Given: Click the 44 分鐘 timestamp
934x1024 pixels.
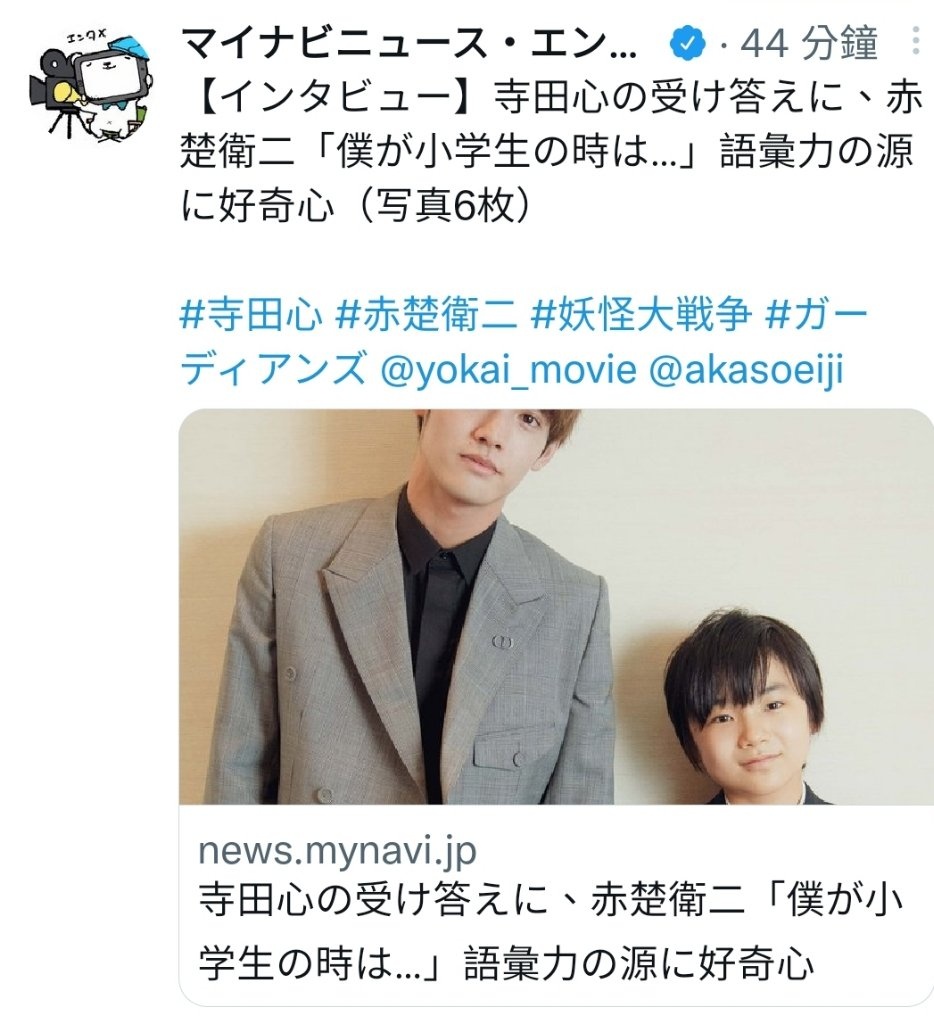Looking at the screenshot, I should pos(810,44).
